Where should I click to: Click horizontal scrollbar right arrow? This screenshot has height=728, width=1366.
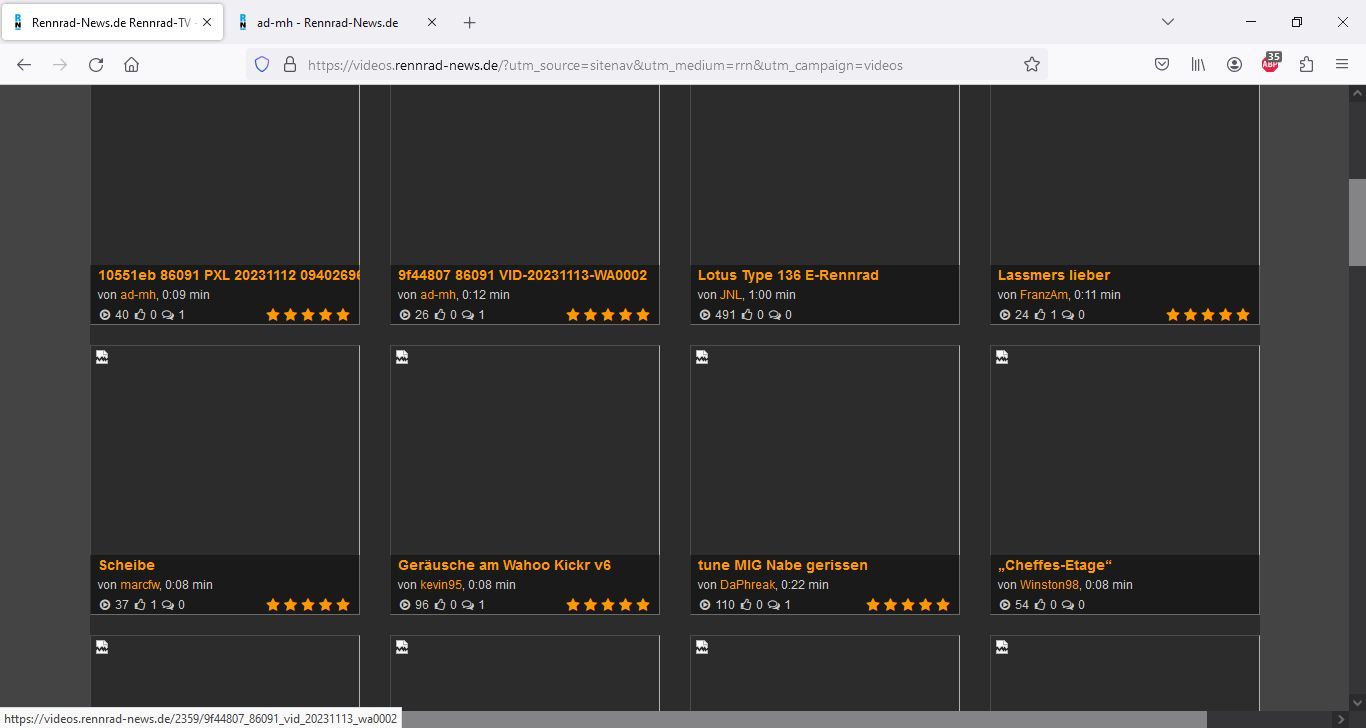(x=1340, y=719)
